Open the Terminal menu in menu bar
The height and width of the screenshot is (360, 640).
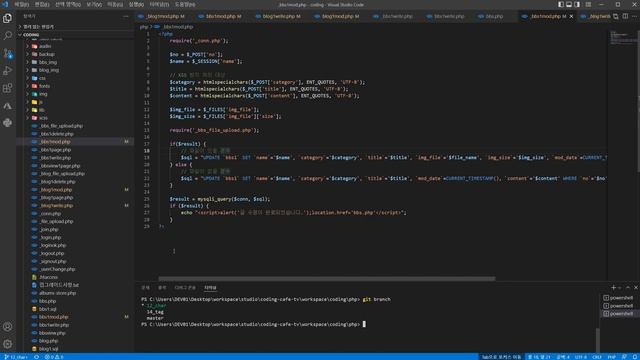pyautogui.click(x=159, y=4)
